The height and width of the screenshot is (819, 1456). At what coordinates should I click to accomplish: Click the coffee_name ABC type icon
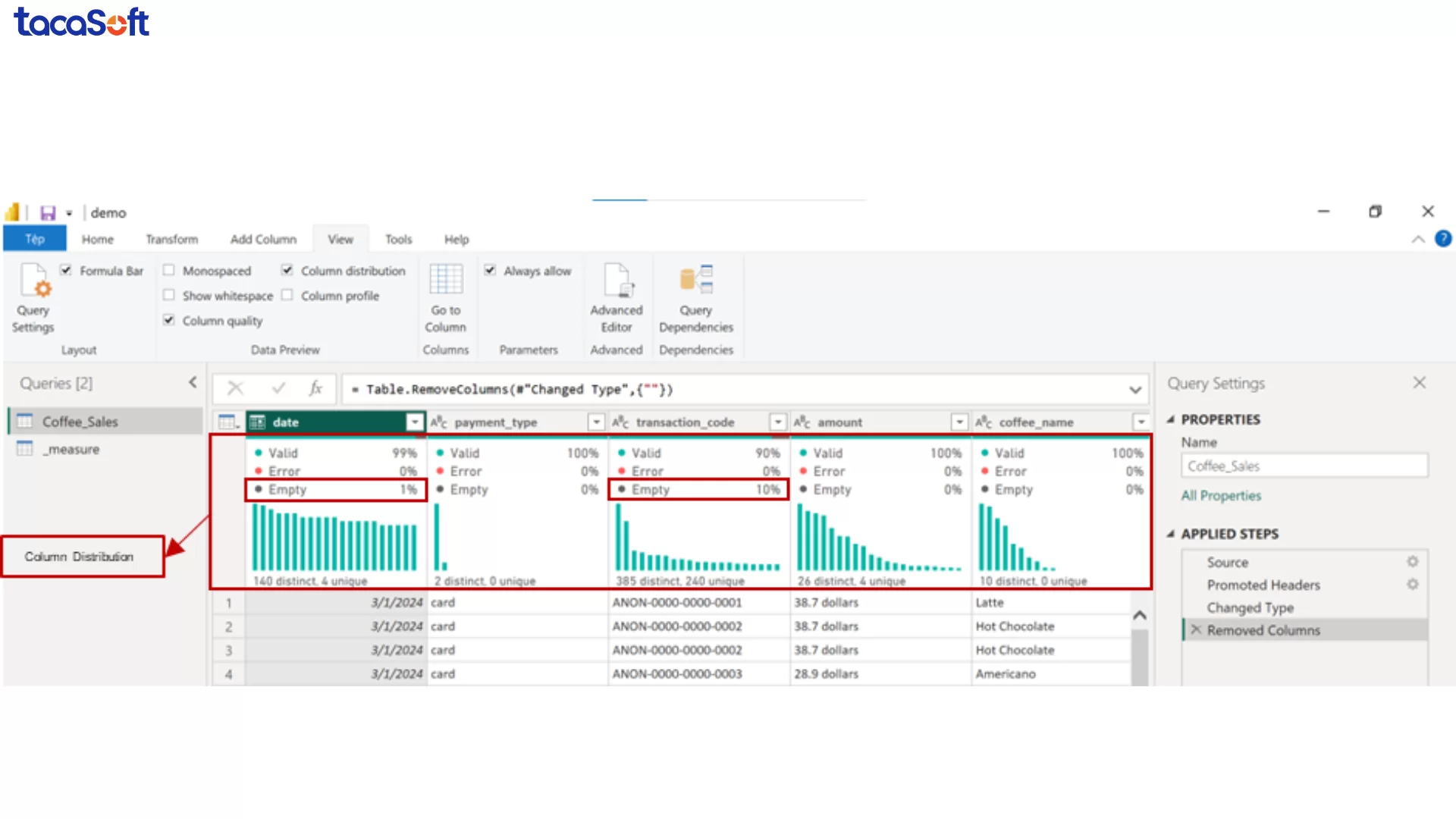[x=984, y=422]
